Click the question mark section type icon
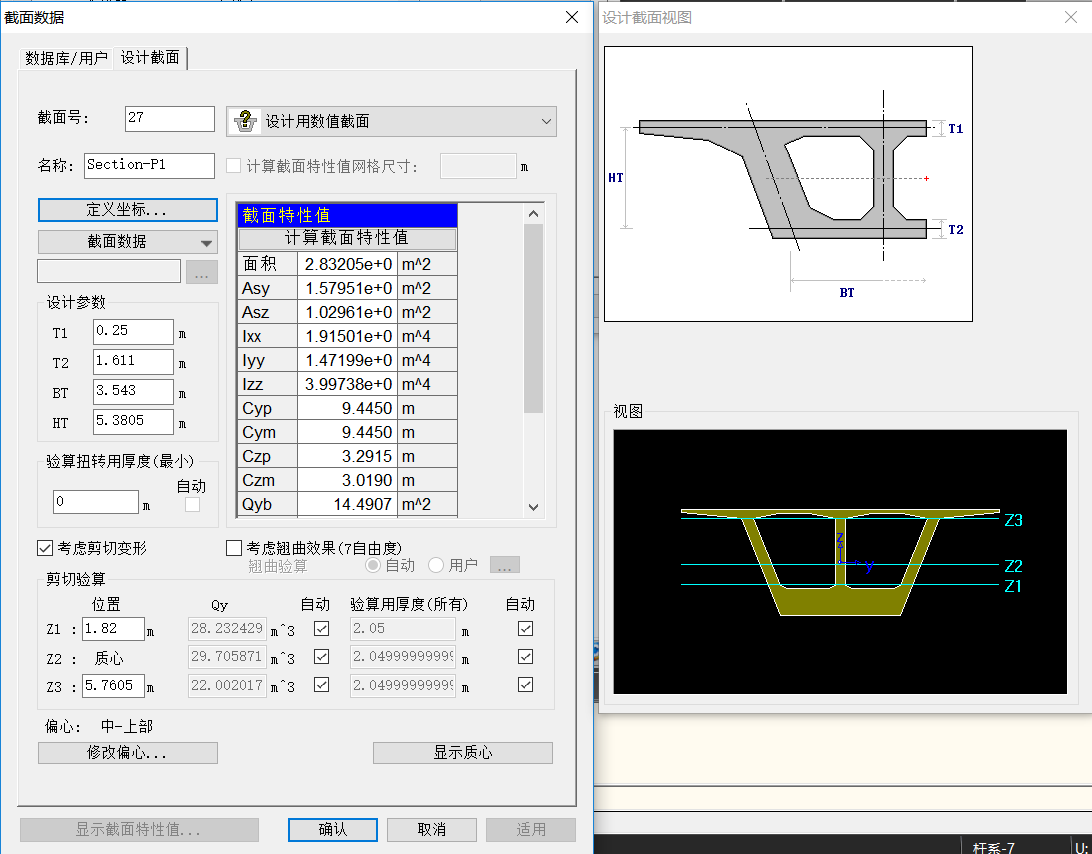The width and height of the screenshot is (1092, 854). pos(245,121)
